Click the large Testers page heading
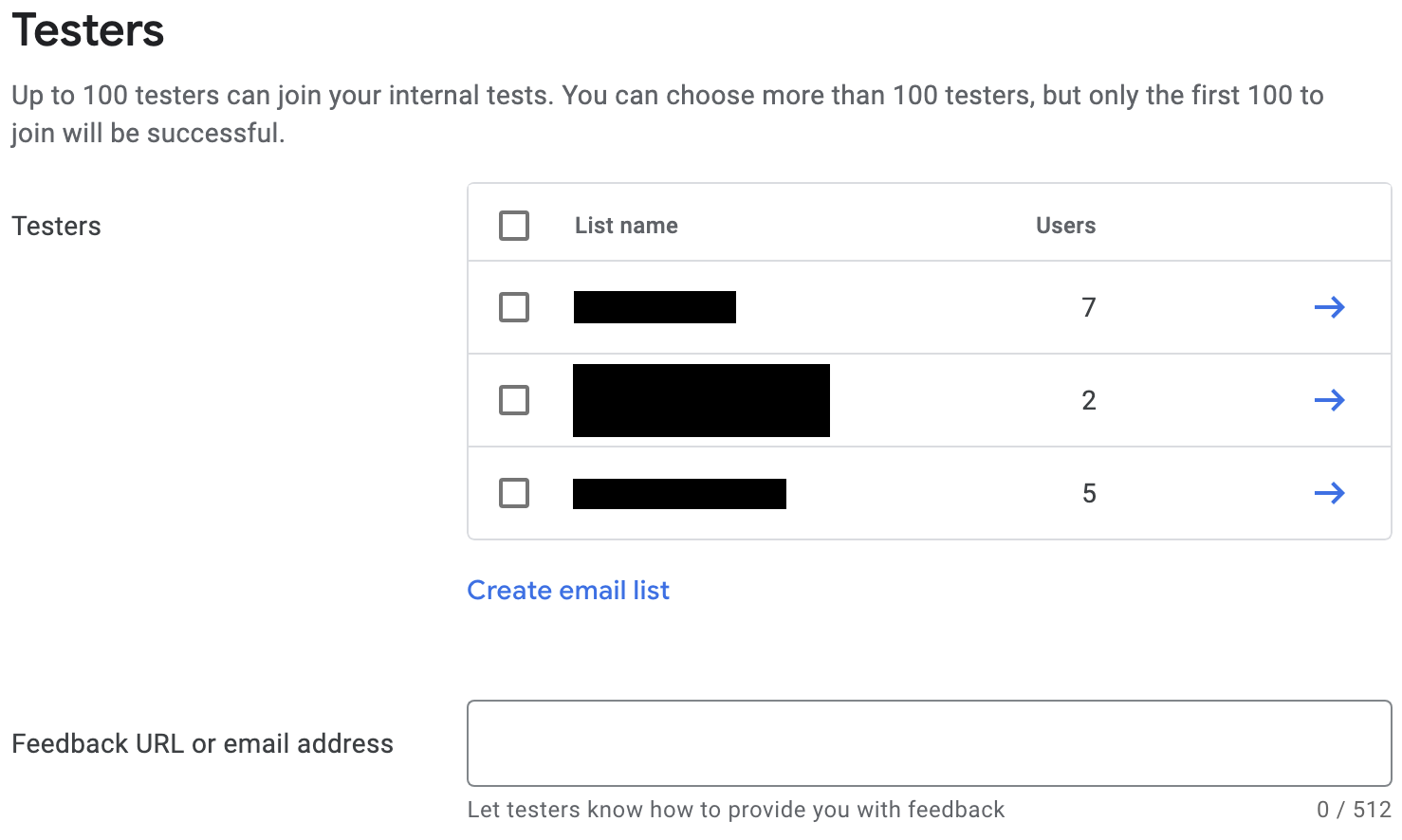The image size is (1402, 840). click(x=88, y=30)
